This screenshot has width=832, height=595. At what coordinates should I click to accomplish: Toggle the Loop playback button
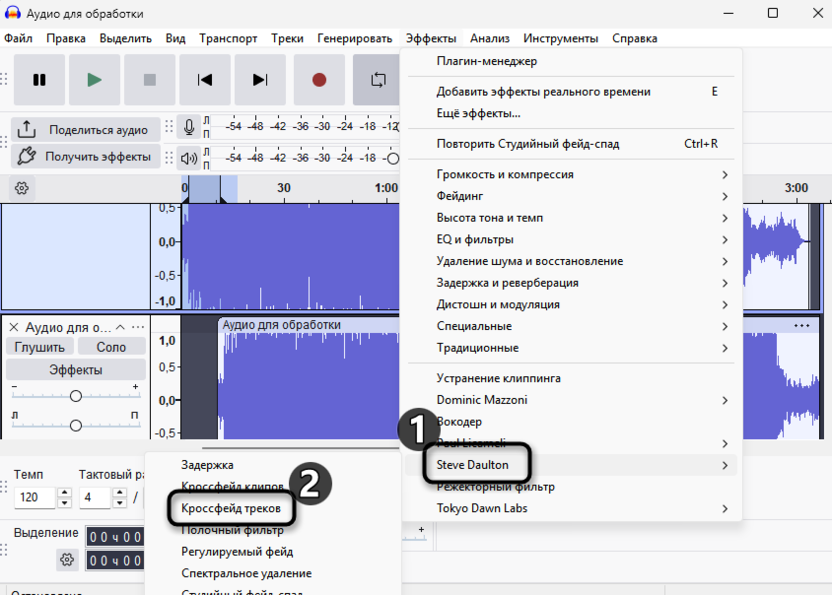click(378, 80)
